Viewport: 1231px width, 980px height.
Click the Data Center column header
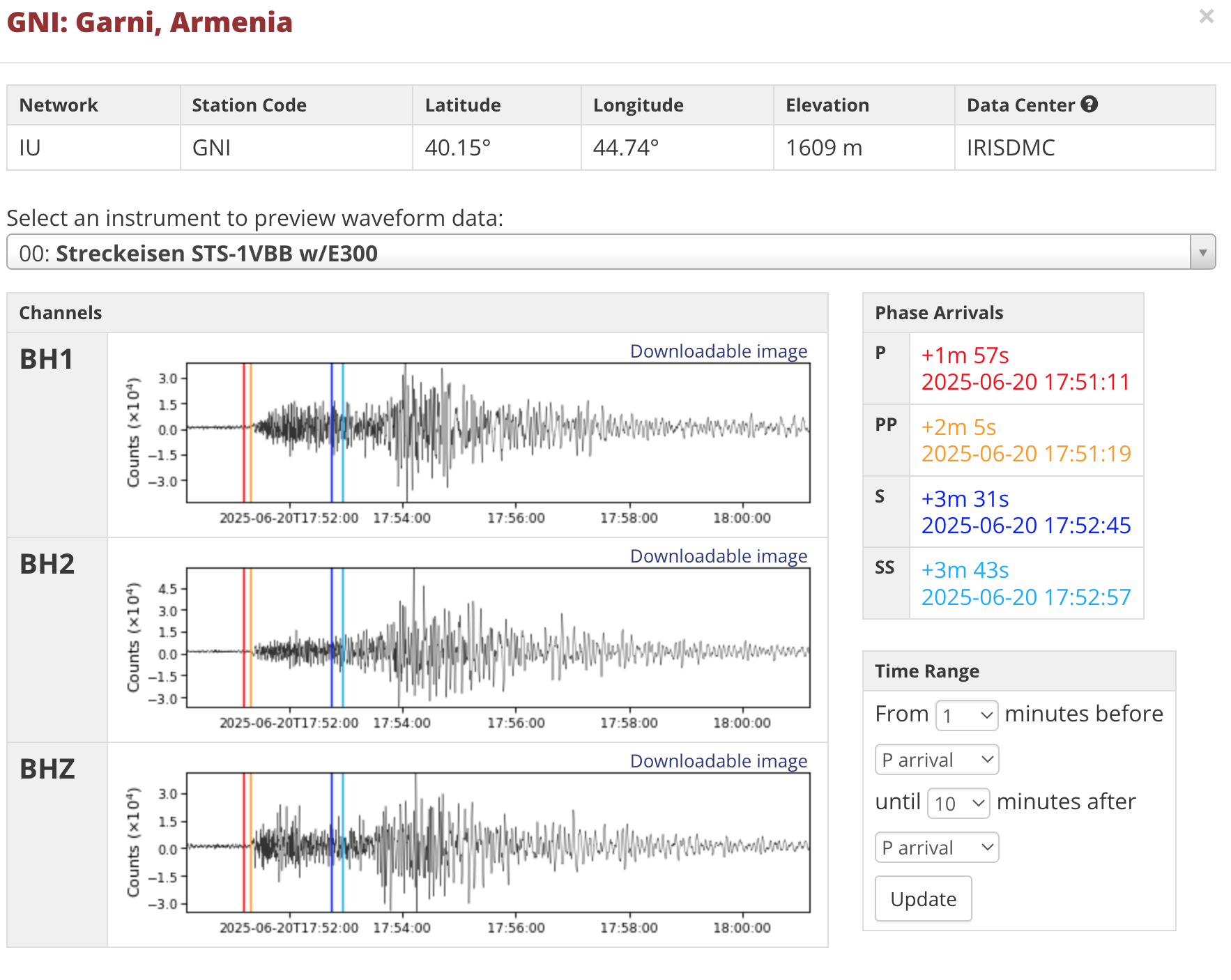pos(1085,105)
